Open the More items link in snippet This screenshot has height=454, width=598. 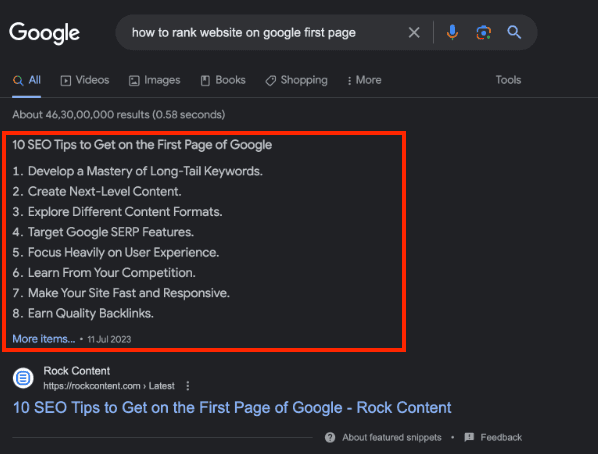point(44,339)
